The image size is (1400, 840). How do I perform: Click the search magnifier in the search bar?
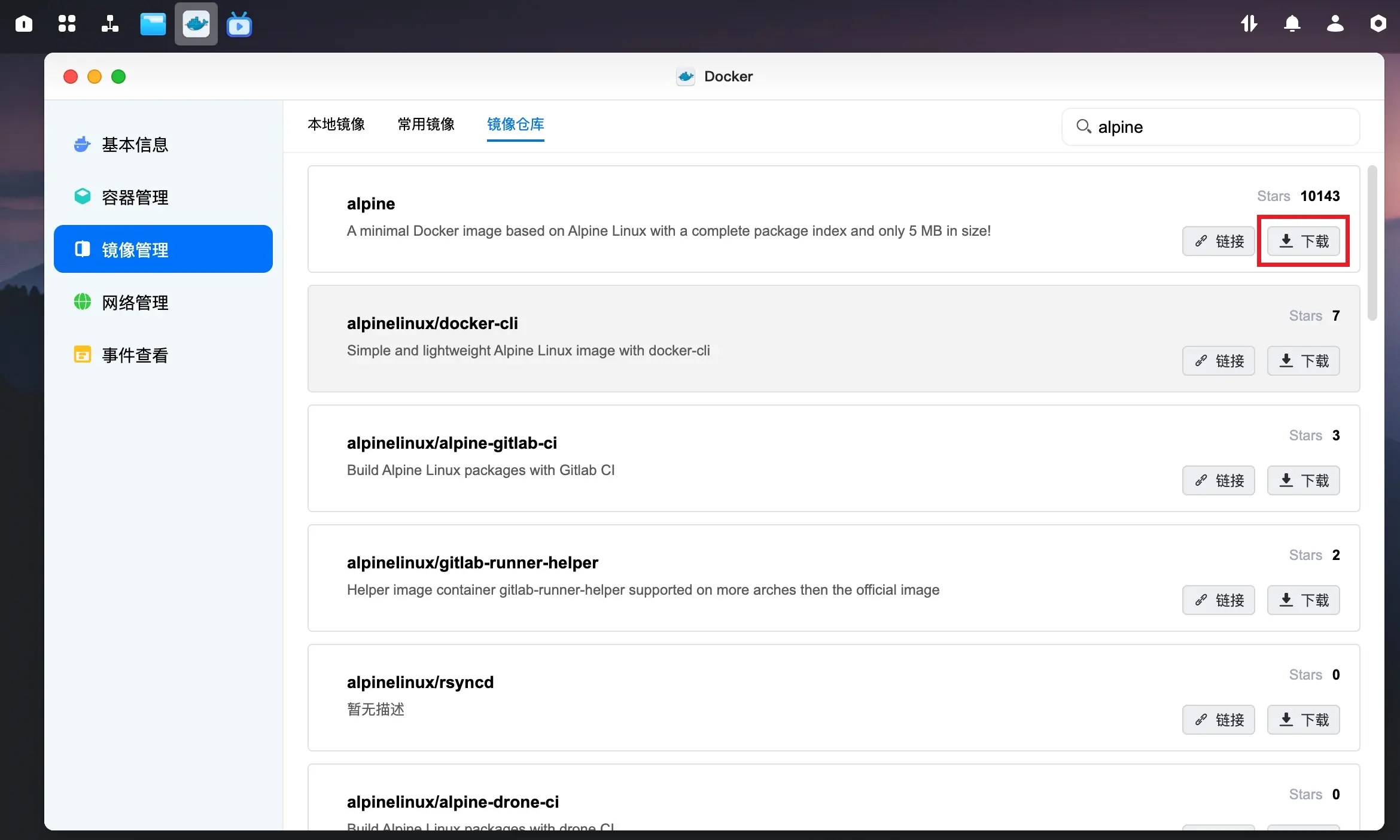[1084, 126]
